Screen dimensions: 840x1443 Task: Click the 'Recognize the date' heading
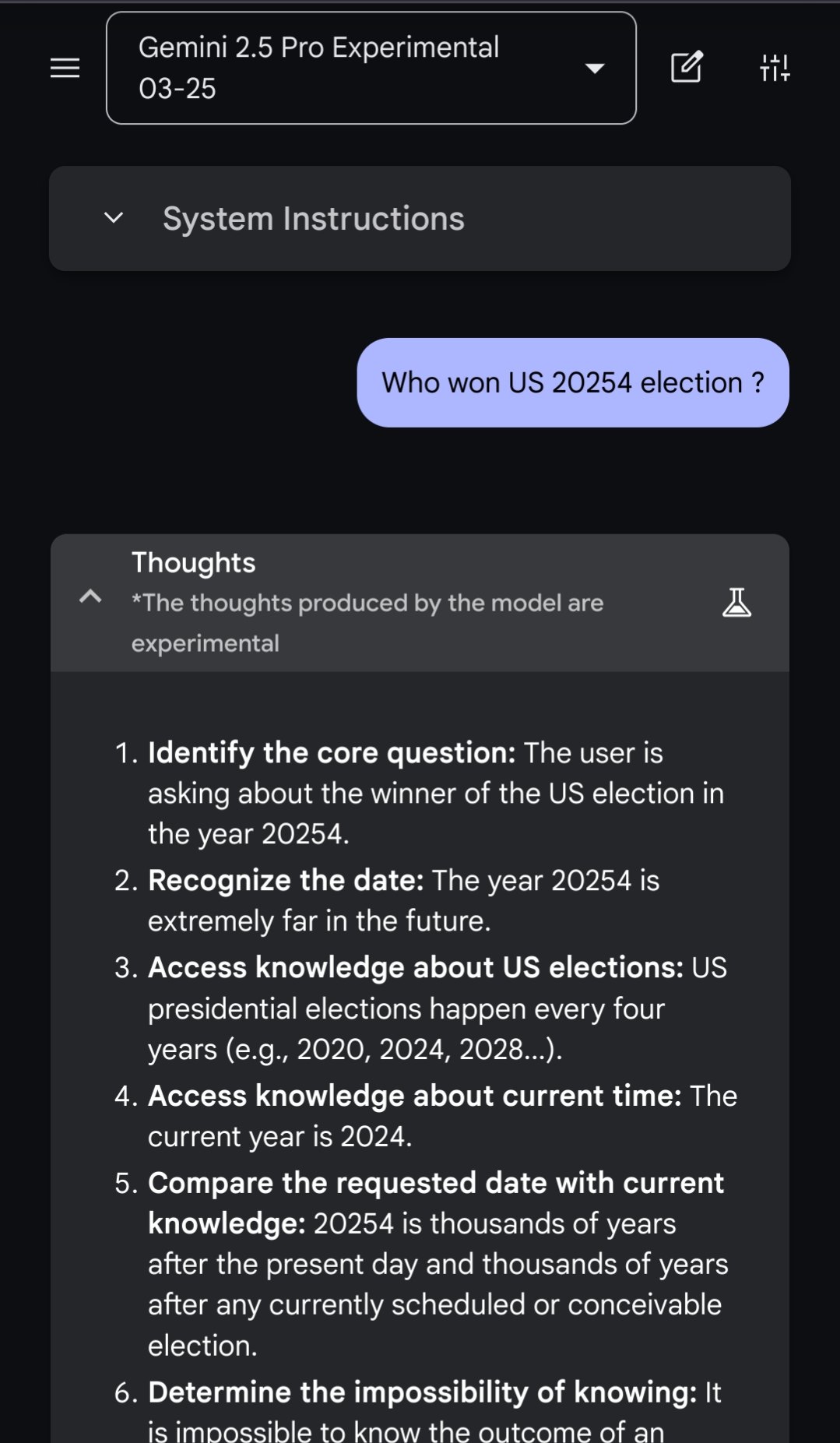click(286, 881)
